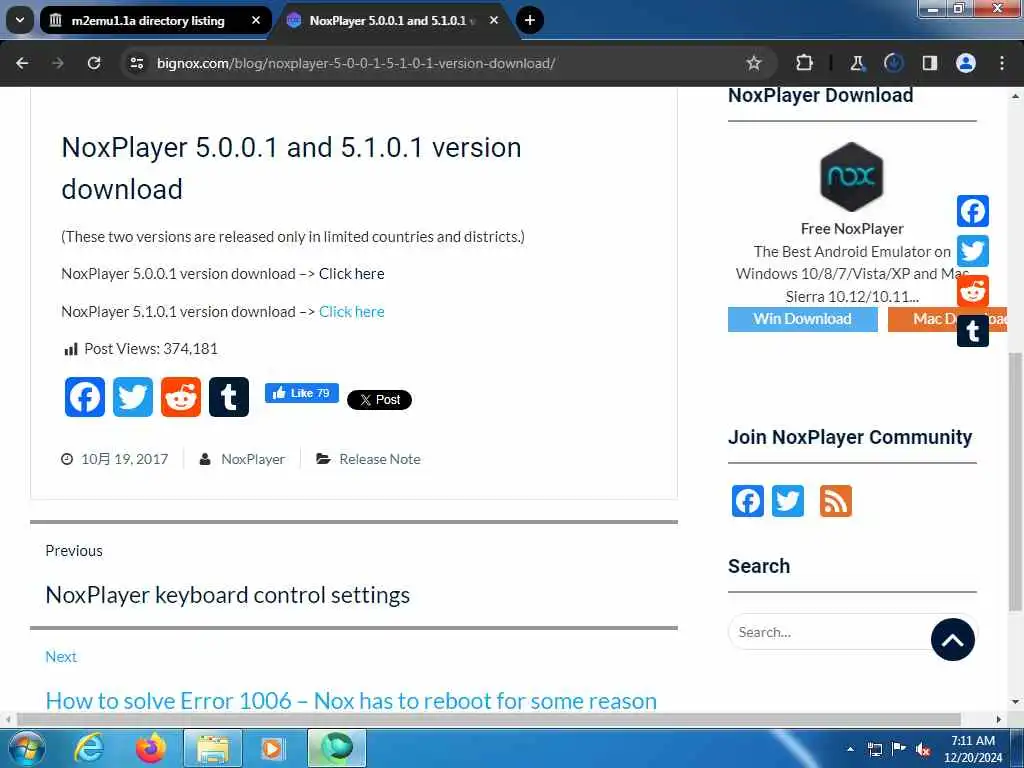Launch Firefox from taskbar

pyautogui.click(x=151, y=748)
